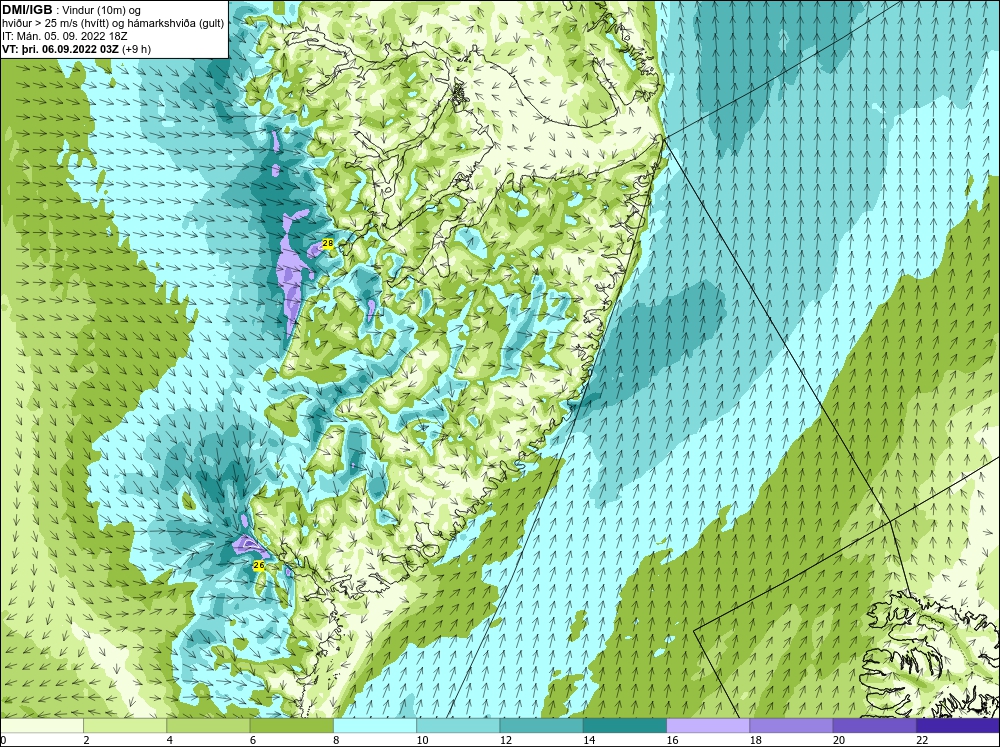The width and height of the screenshot is (1000, 747).
Task: Select the DMI/IGB title text
Action: click(27, 10)
